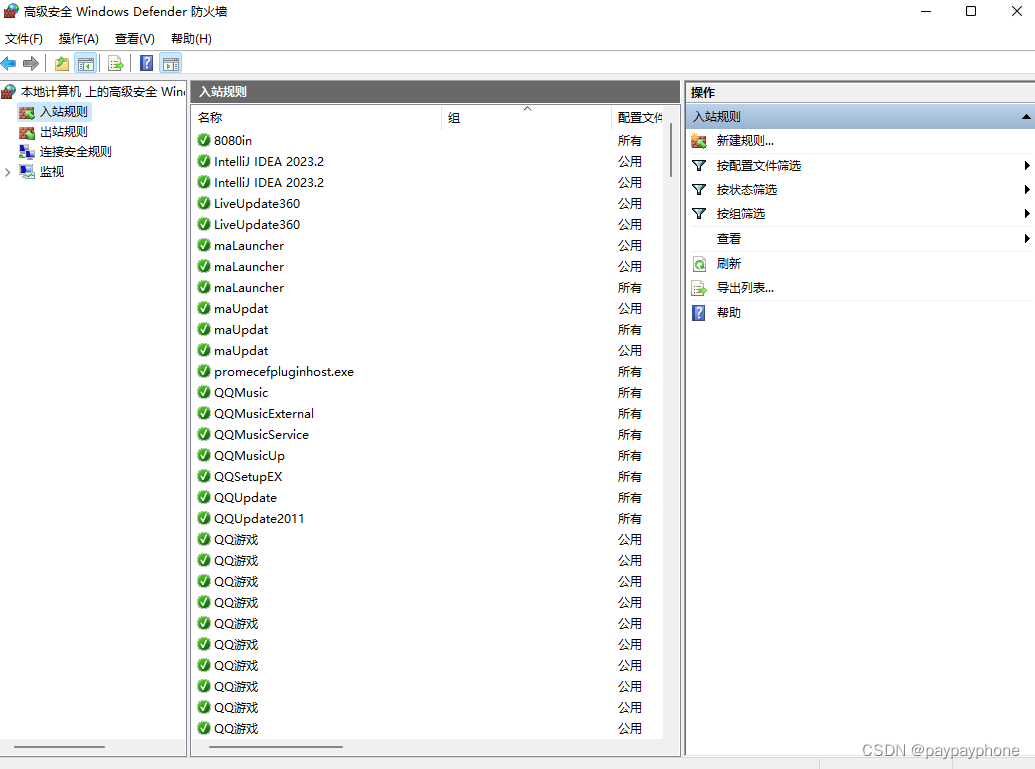Viewport: 1035px width, 769px height.
Task: Open the 按组筛选 submenu arrow
Action: 1026,214
